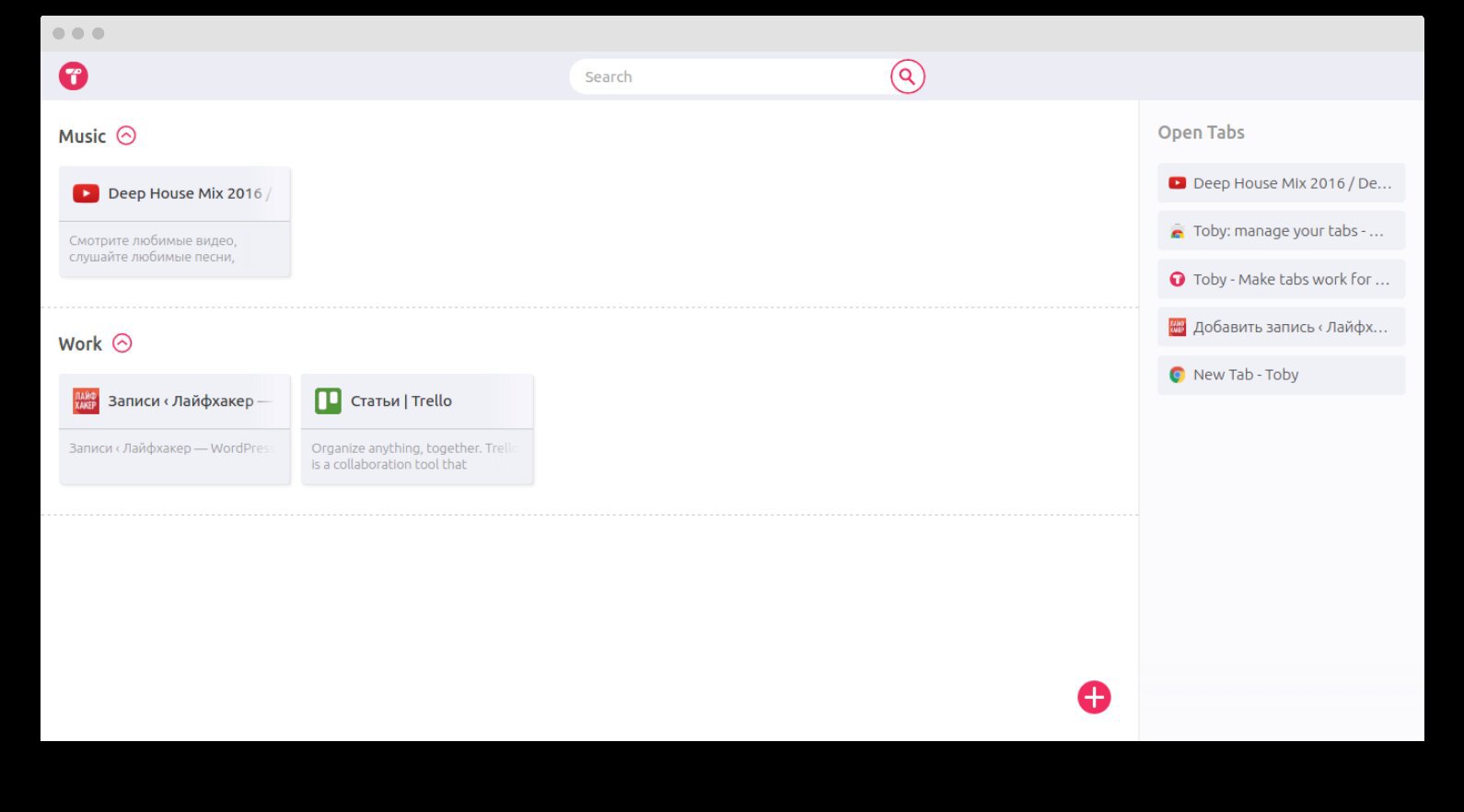The image size is (1464, 812).
Task: Collapse the Work collection
Action: point(122,342)
